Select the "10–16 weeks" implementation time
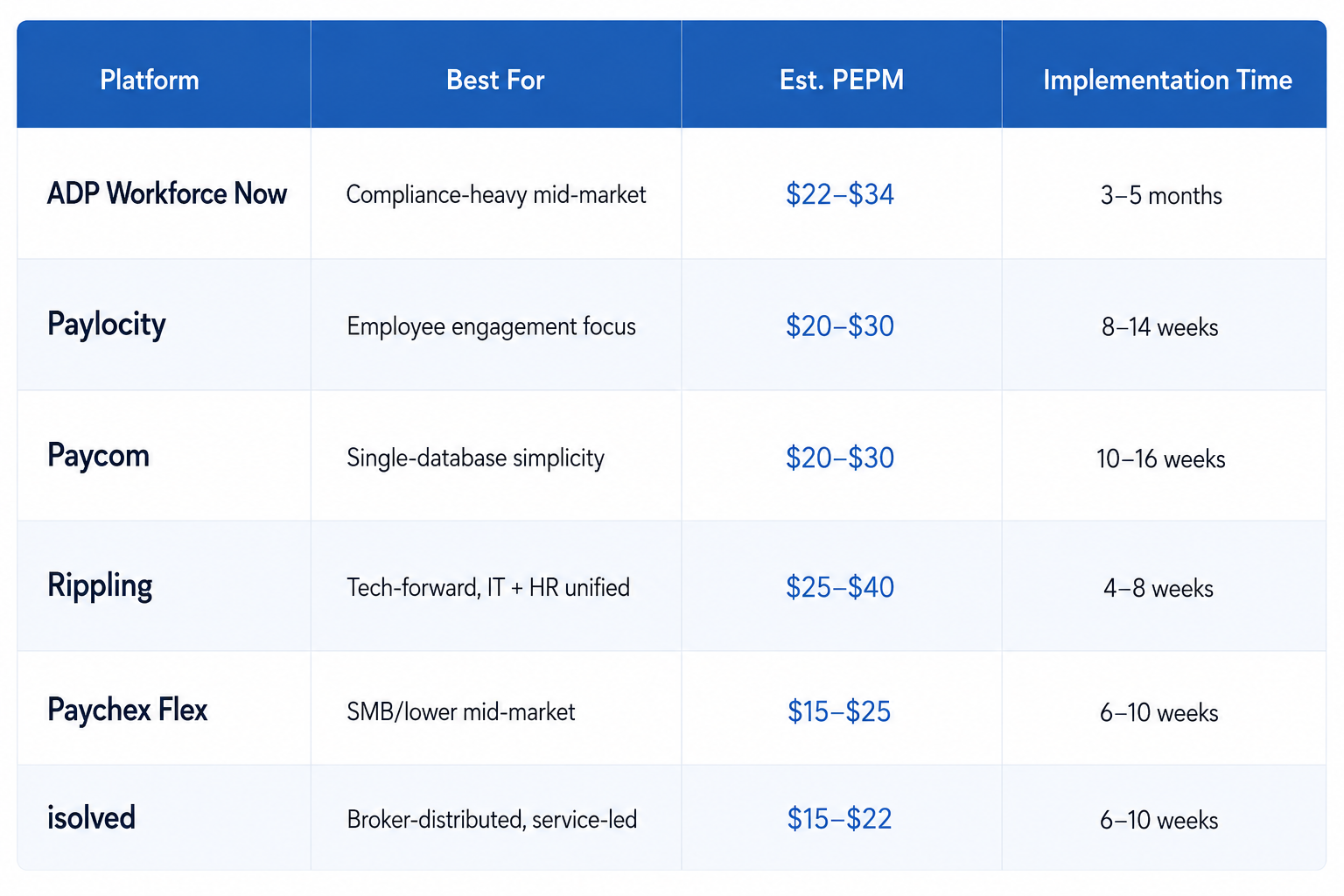Viewport: 1344px width, 896px height. [x=1161, y=458]
